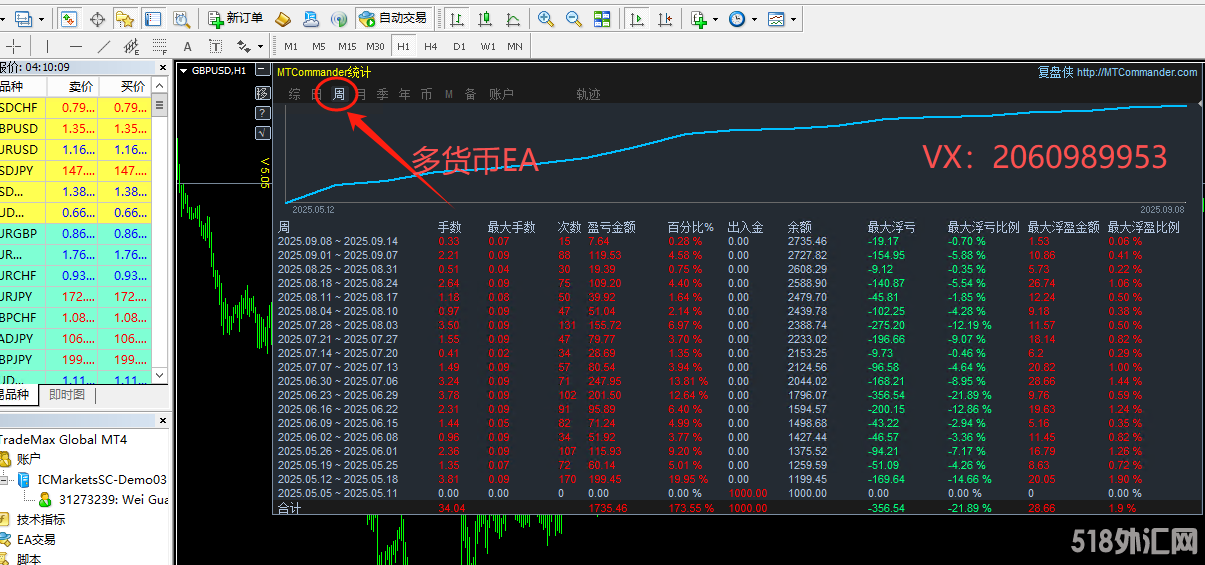Select the text label T tool
Viewport: 1205px width, 565px height.
coord(216,46)
